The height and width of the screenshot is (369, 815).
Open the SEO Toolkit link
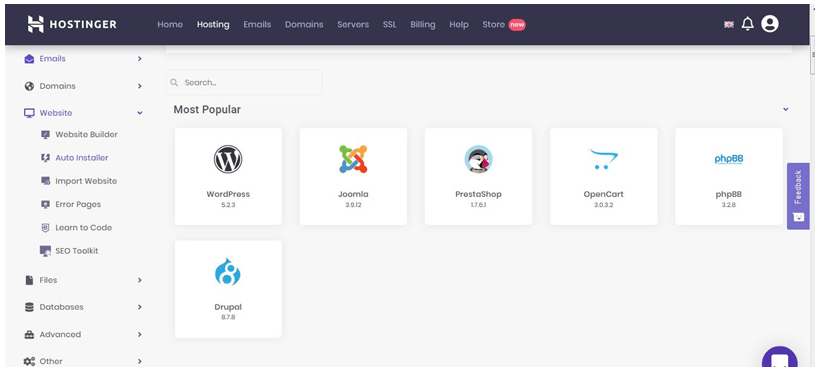76,251
